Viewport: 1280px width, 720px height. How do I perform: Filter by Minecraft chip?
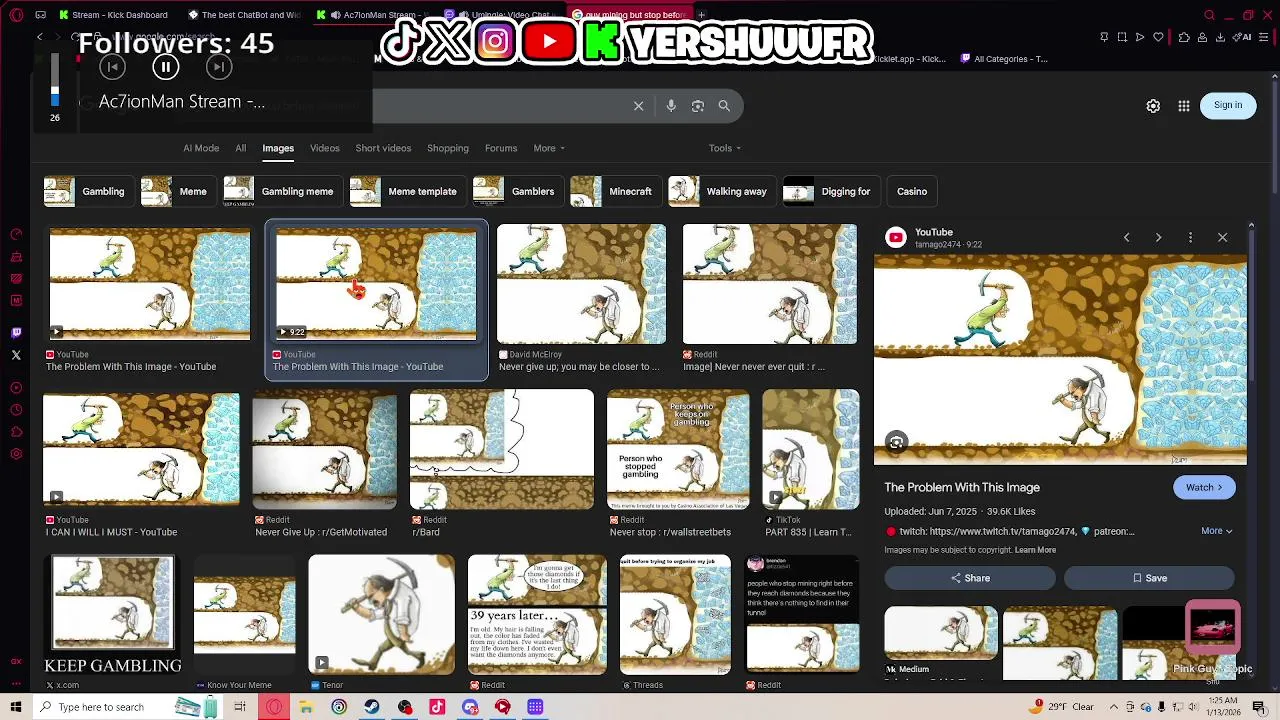[615, 191]
